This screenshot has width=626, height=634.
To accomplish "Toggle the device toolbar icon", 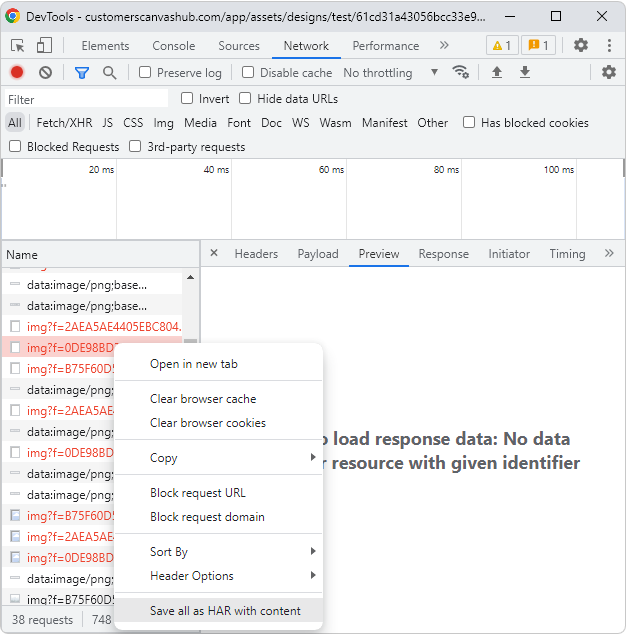I will [44, 46].
